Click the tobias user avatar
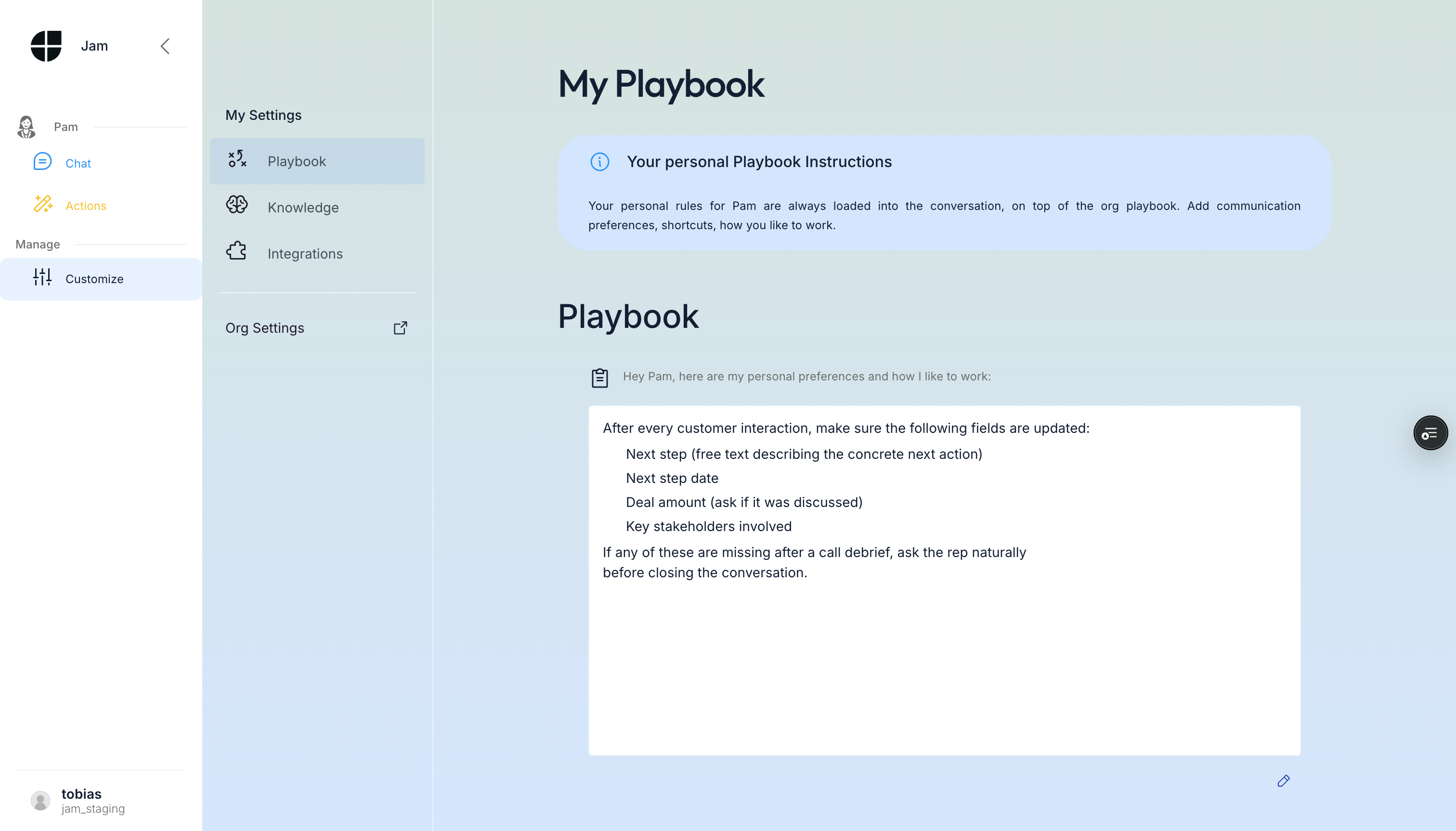The width and height of the screenshot is (1456, 831). click(x=40, y=800)
